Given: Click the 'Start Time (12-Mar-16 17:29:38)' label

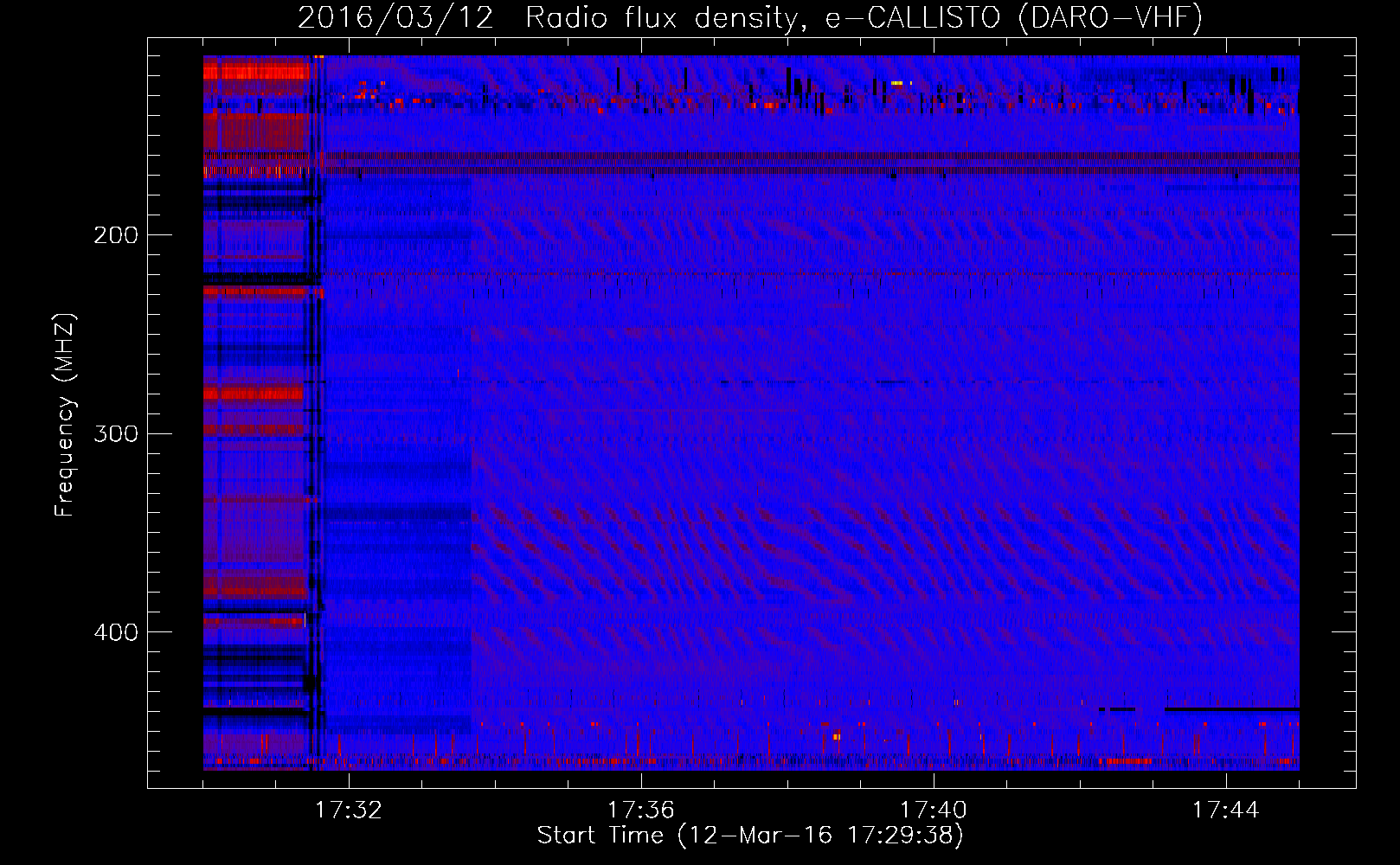Looking at the screenshot, I should point(750,836).
